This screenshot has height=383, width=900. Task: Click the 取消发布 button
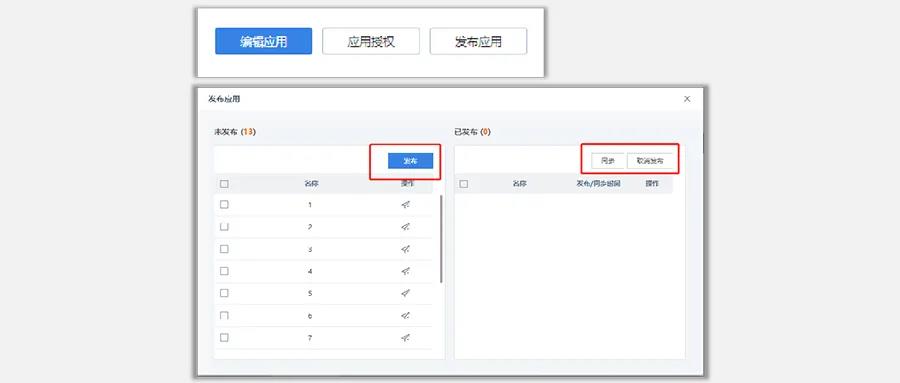[649, 161]
